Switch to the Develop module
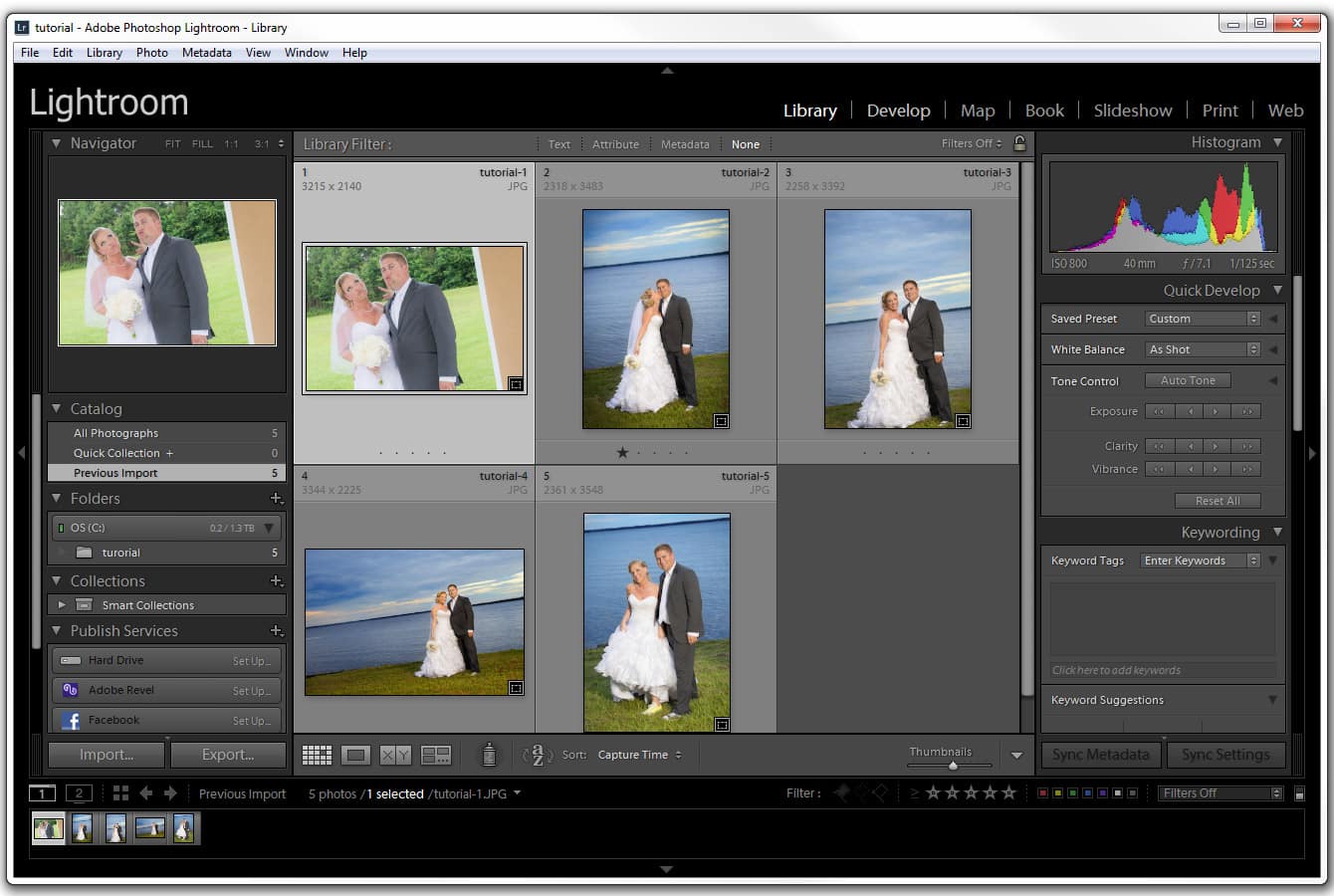Image resolution: width=1334 pixels, height=896 pixels. click(898, 110)
